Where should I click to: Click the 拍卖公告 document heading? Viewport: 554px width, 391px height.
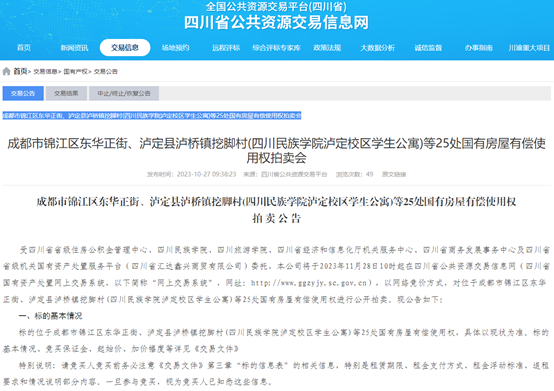click(276, 218)
